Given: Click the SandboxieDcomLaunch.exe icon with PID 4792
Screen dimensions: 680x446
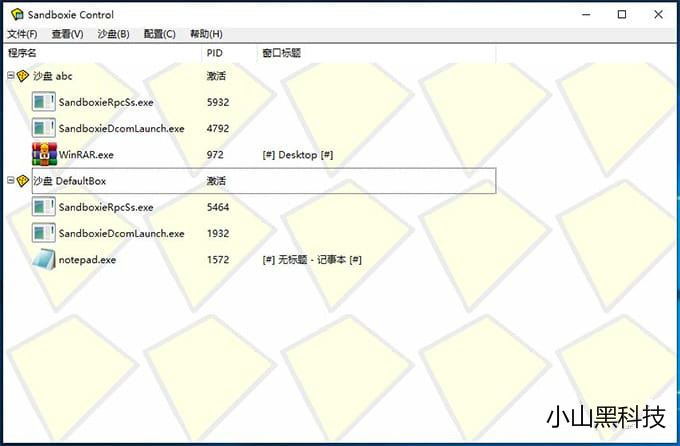Looking at the screenshot, I should 44,128.
